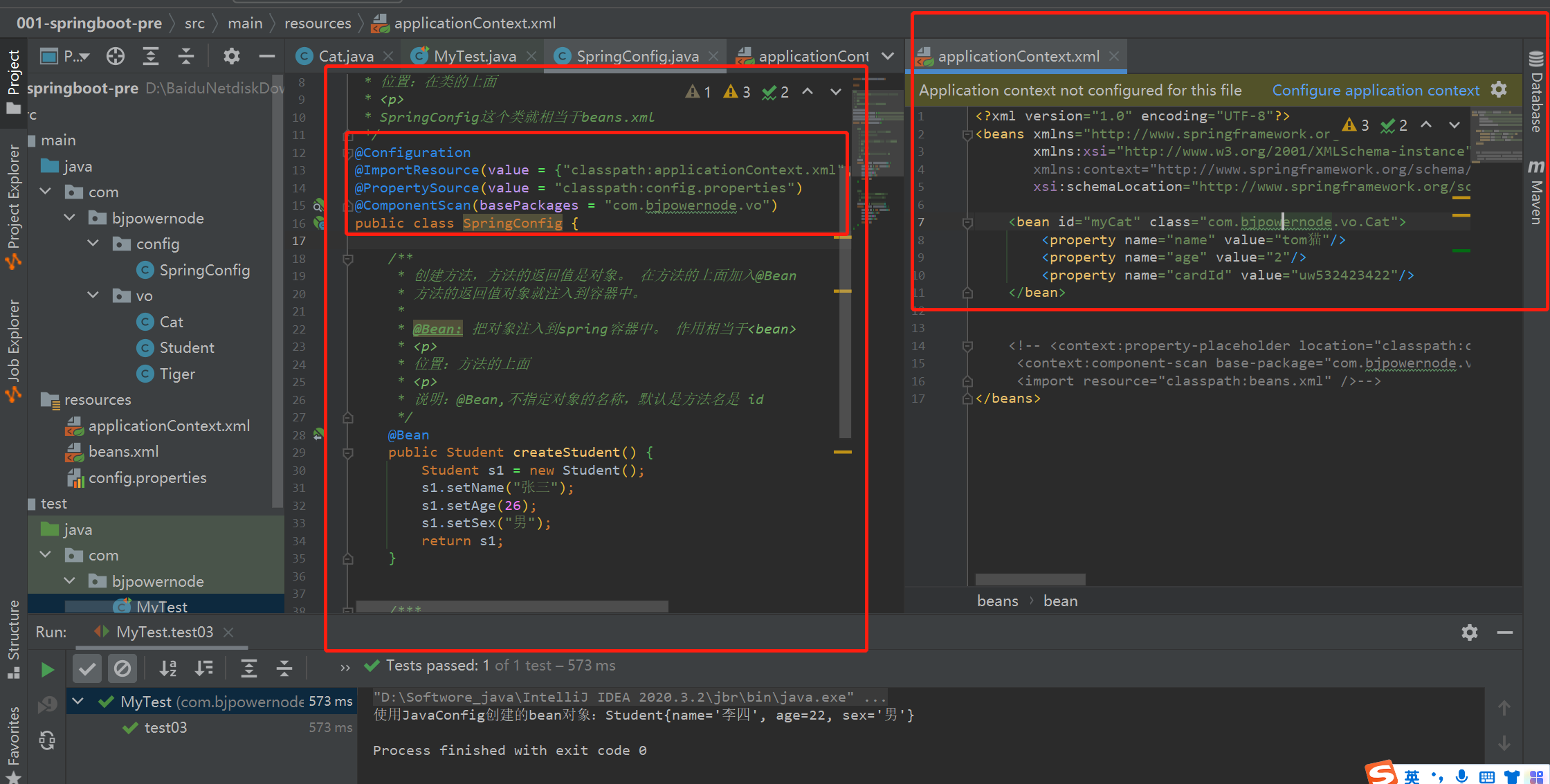Click Expand All in the Project toolbar

[151, 56]
